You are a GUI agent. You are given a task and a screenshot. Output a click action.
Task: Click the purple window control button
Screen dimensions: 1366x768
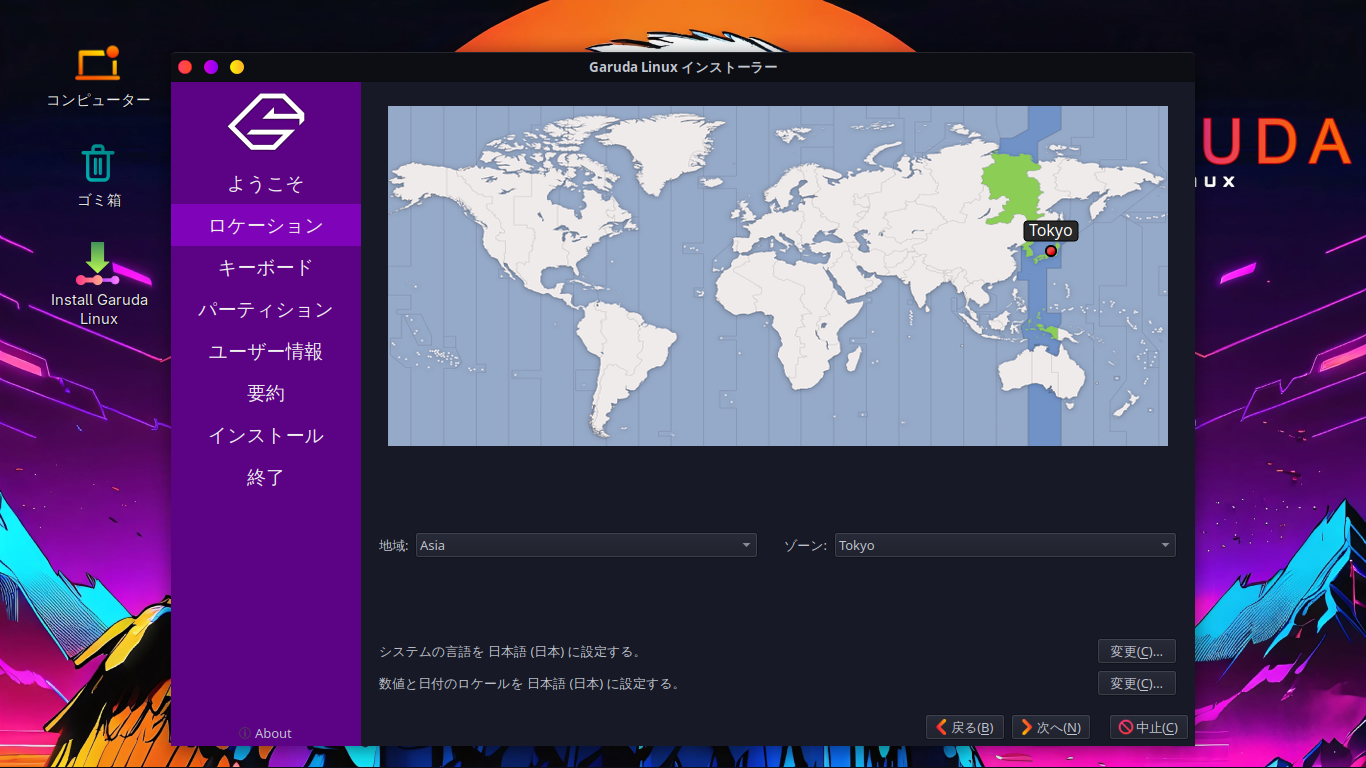tap(211, 67)
